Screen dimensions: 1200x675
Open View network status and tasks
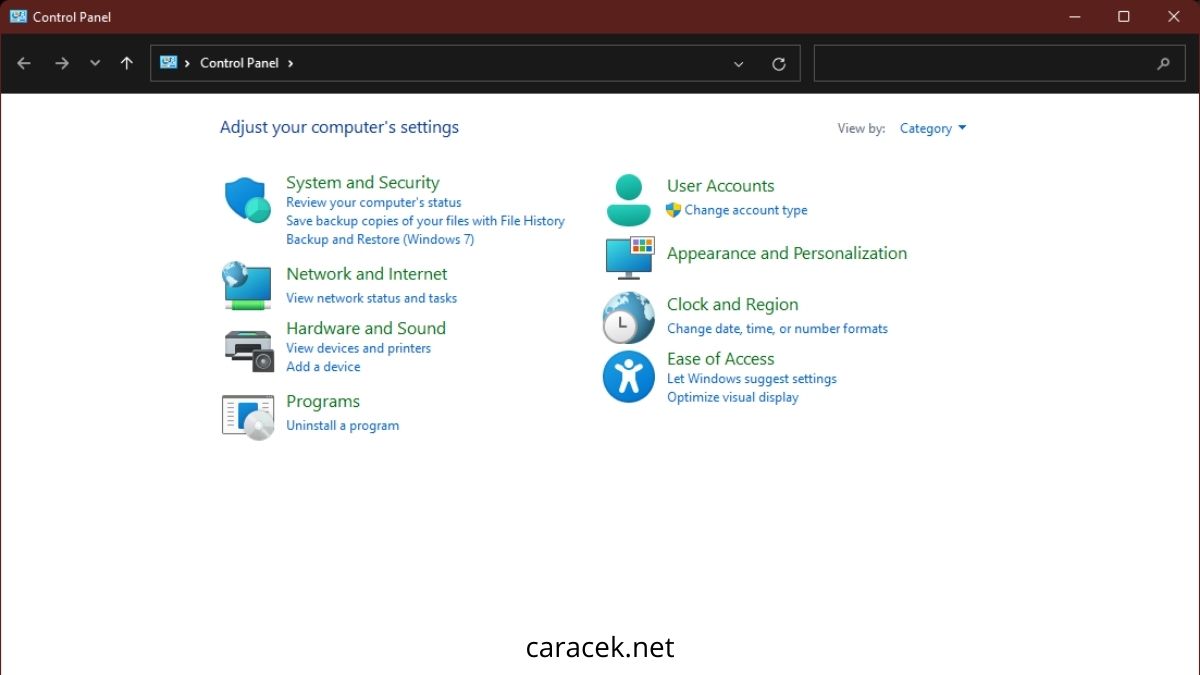[x=371, y=298]
